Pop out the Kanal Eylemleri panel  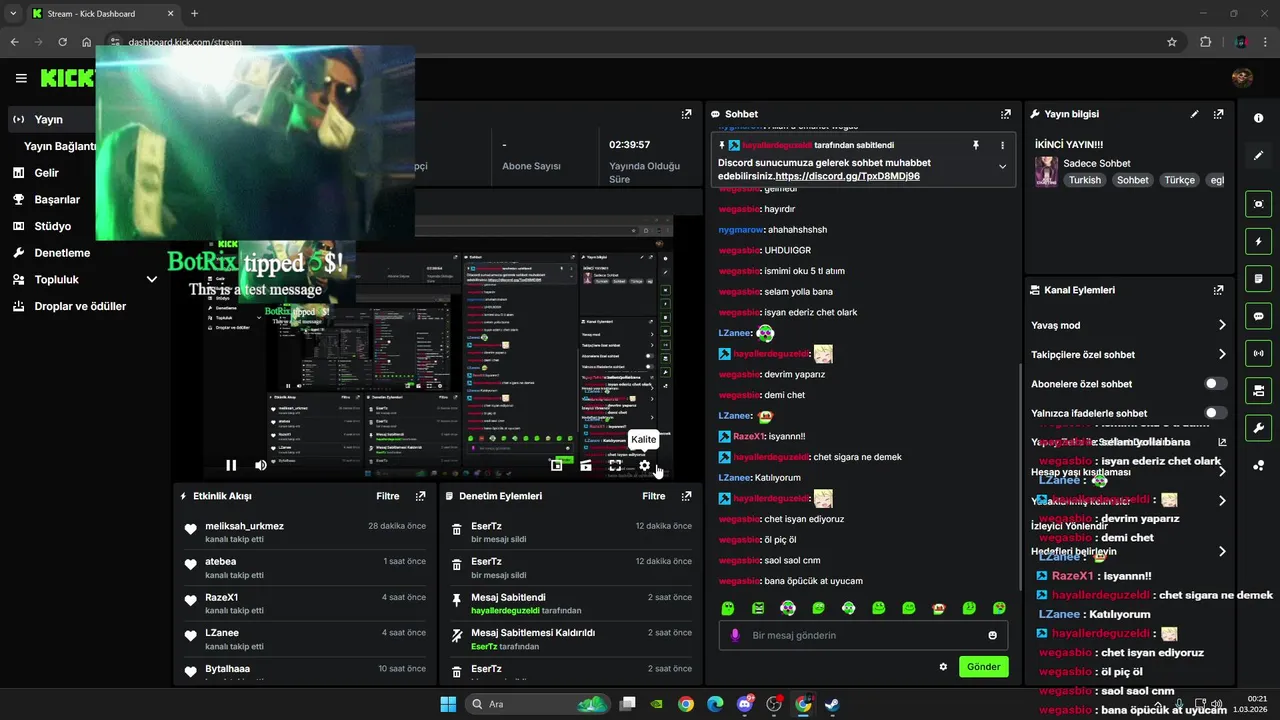1218,290
